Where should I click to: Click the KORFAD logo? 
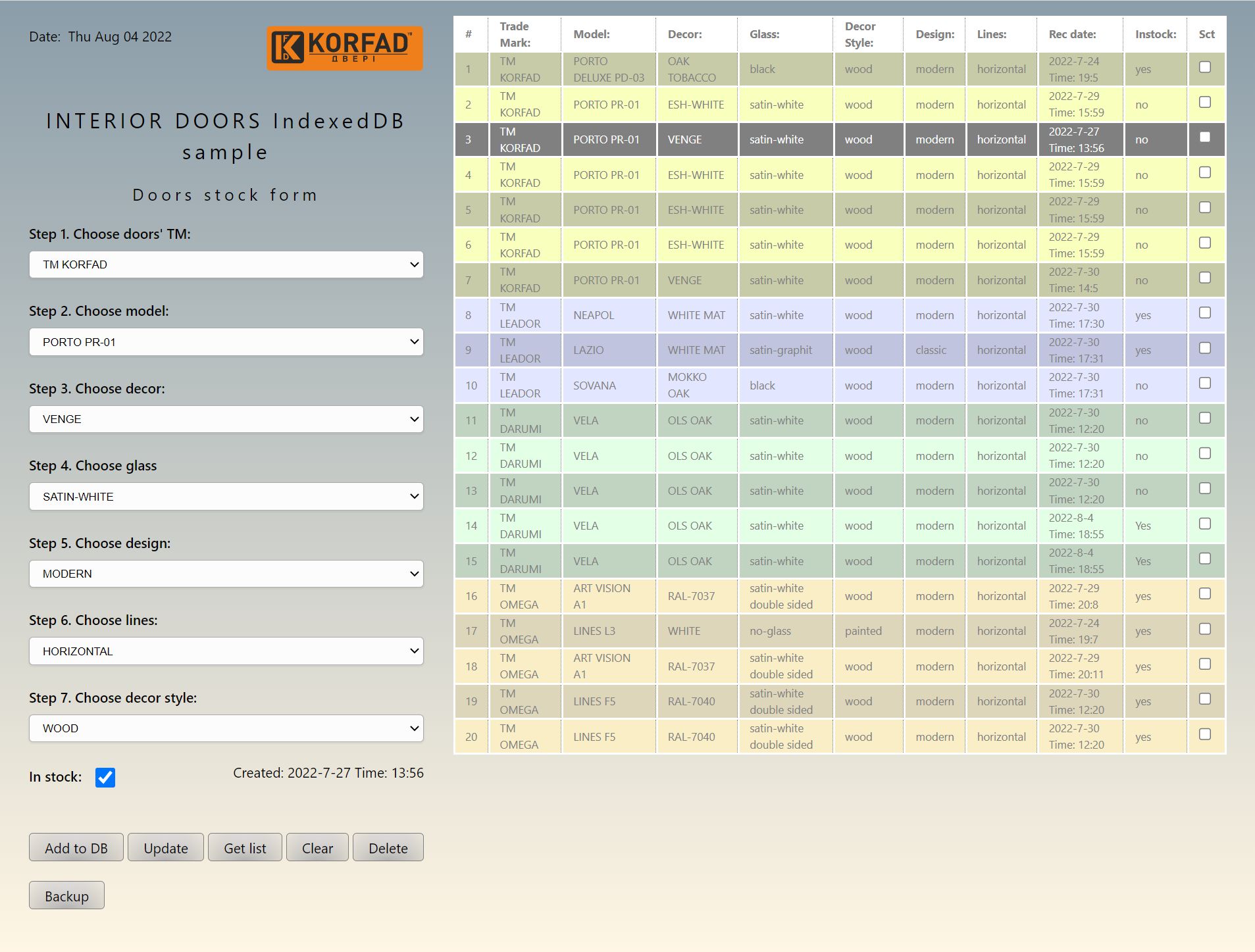point(344,47)
